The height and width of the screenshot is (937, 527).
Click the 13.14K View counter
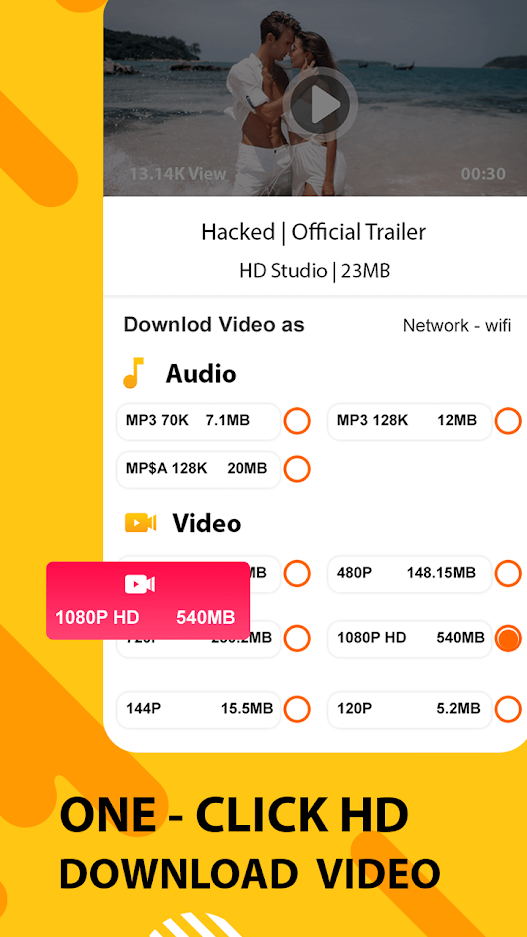(178, 174)
